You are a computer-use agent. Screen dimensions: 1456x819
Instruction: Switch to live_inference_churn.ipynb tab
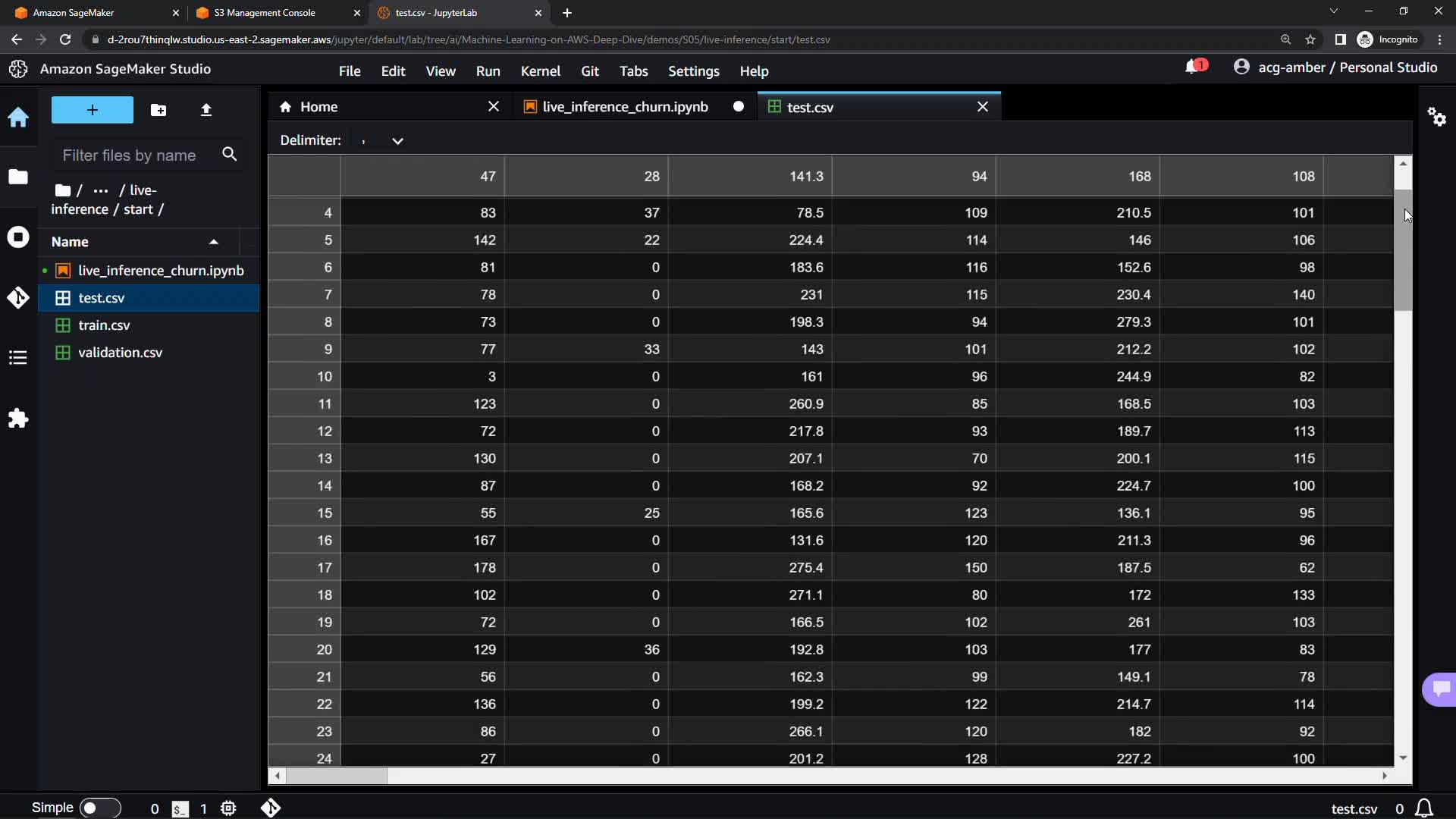[x=625, y=107]
